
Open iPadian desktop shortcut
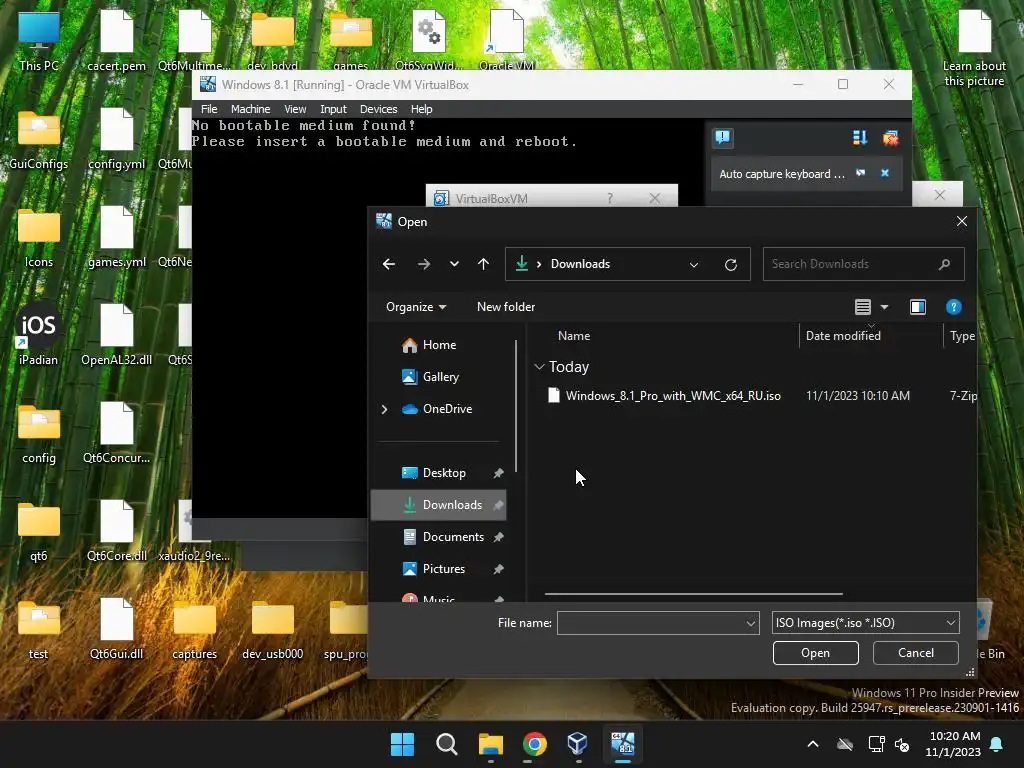pyautogui.click(x=39, y=334)
